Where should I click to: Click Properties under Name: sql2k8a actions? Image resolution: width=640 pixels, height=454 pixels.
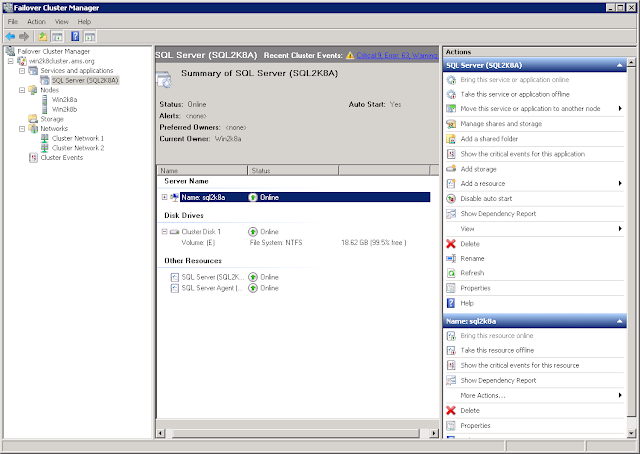point(475,425)
